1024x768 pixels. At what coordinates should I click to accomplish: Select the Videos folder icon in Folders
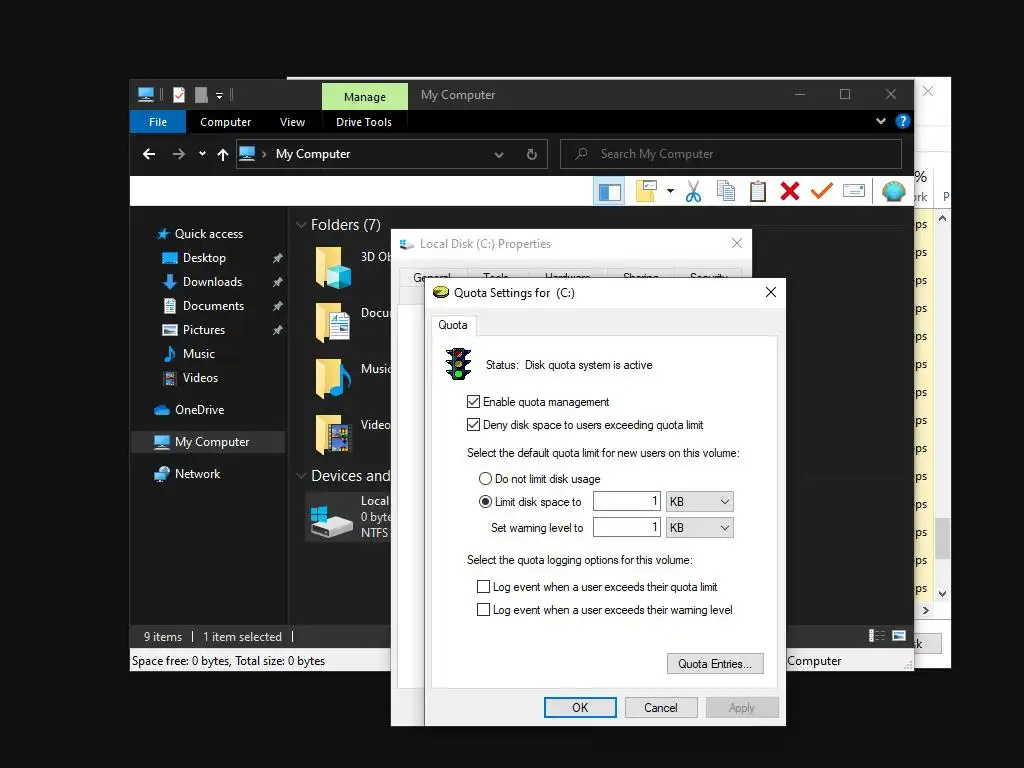pyautogui.click(x=334, y=434)
